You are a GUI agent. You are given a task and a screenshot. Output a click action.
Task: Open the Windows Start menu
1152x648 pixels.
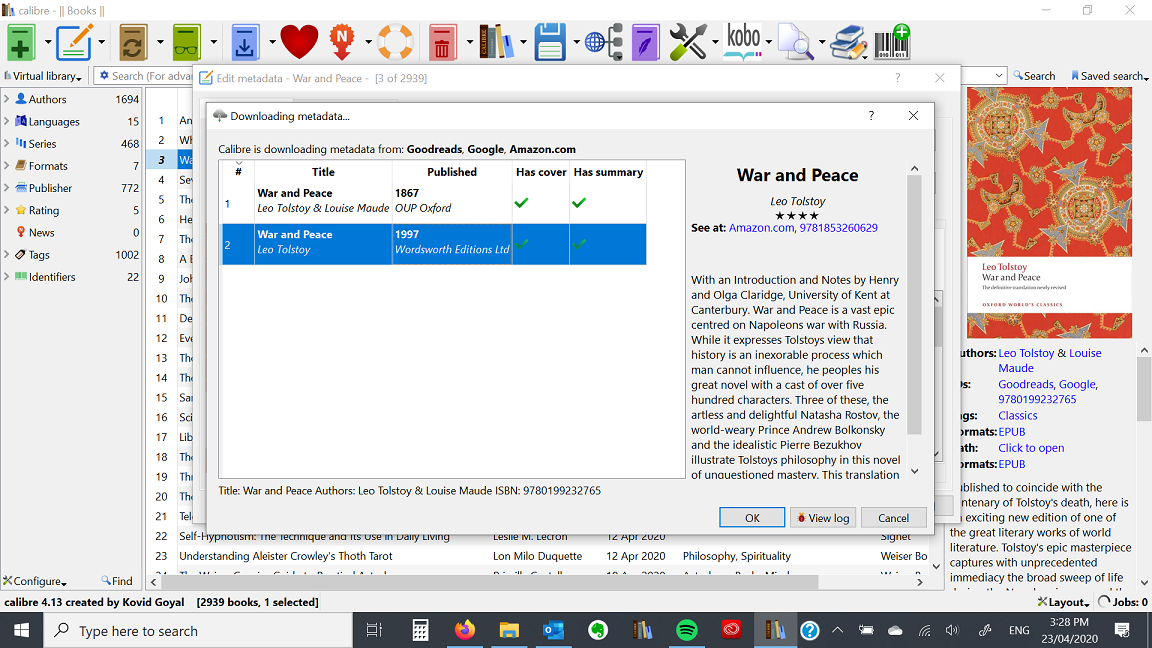click(21, 630)
